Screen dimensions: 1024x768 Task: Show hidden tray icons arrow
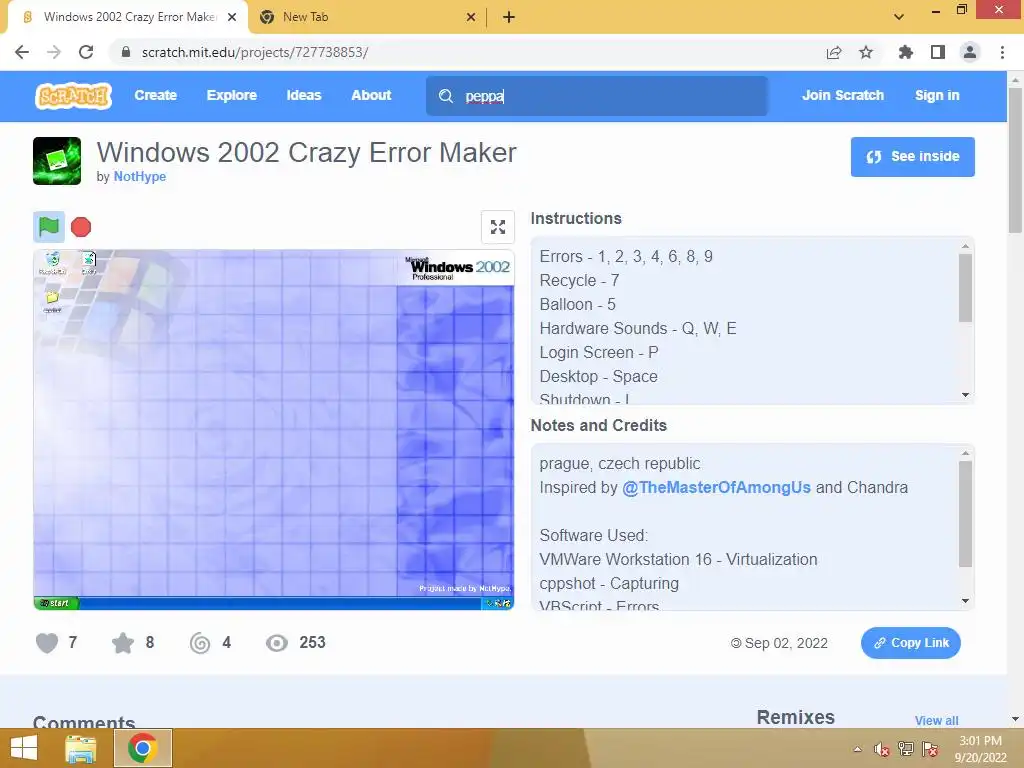[x=857, y=749]
